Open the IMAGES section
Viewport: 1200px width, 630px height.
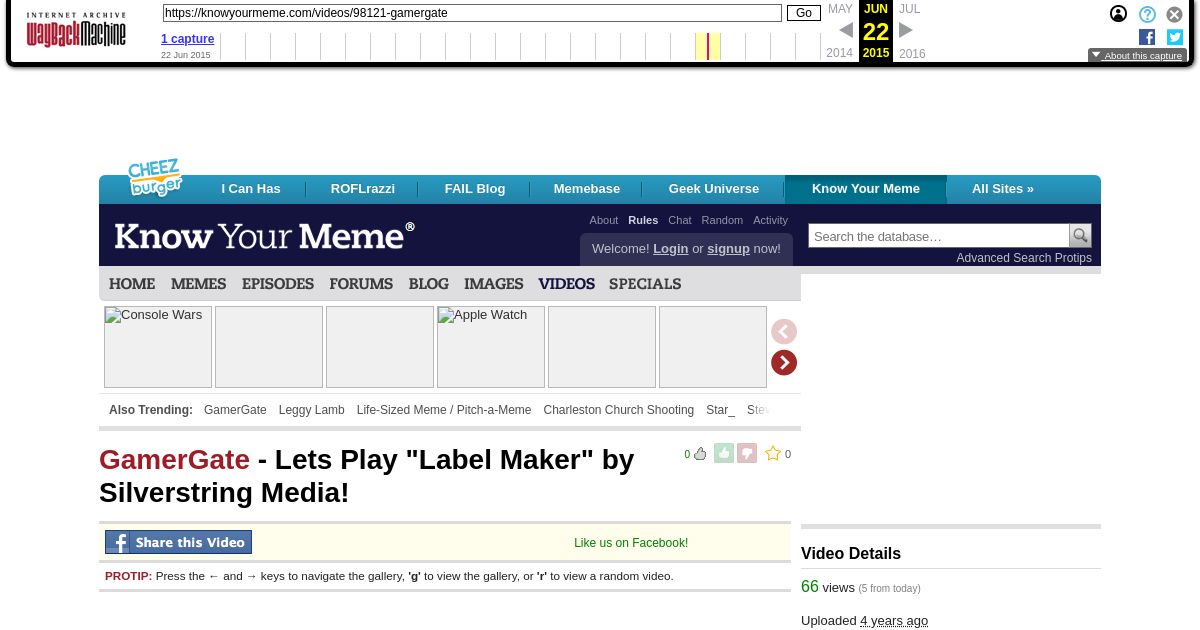click(x=494, y=284)
